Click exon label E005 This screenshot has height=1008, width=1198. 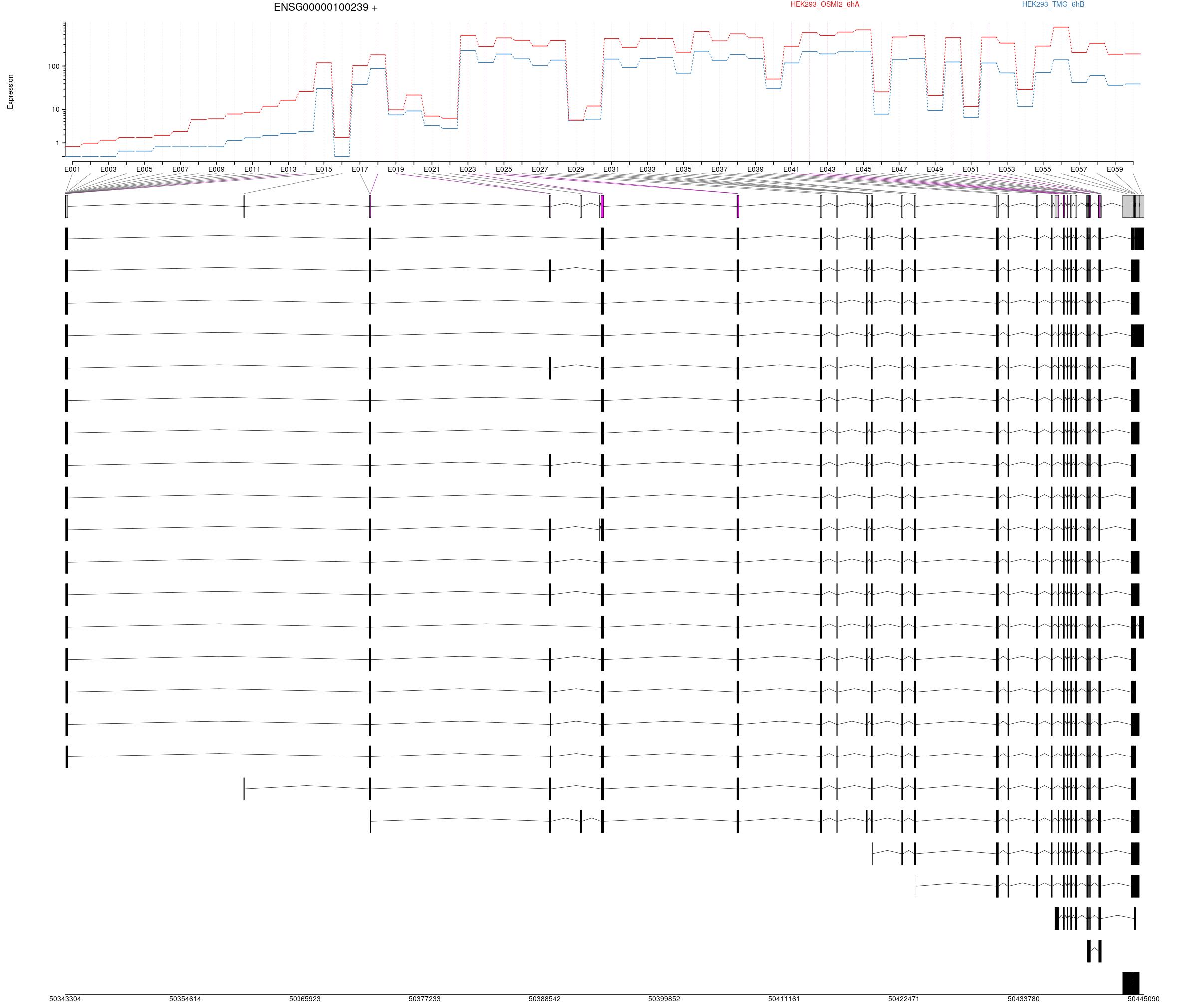(145, 169)
